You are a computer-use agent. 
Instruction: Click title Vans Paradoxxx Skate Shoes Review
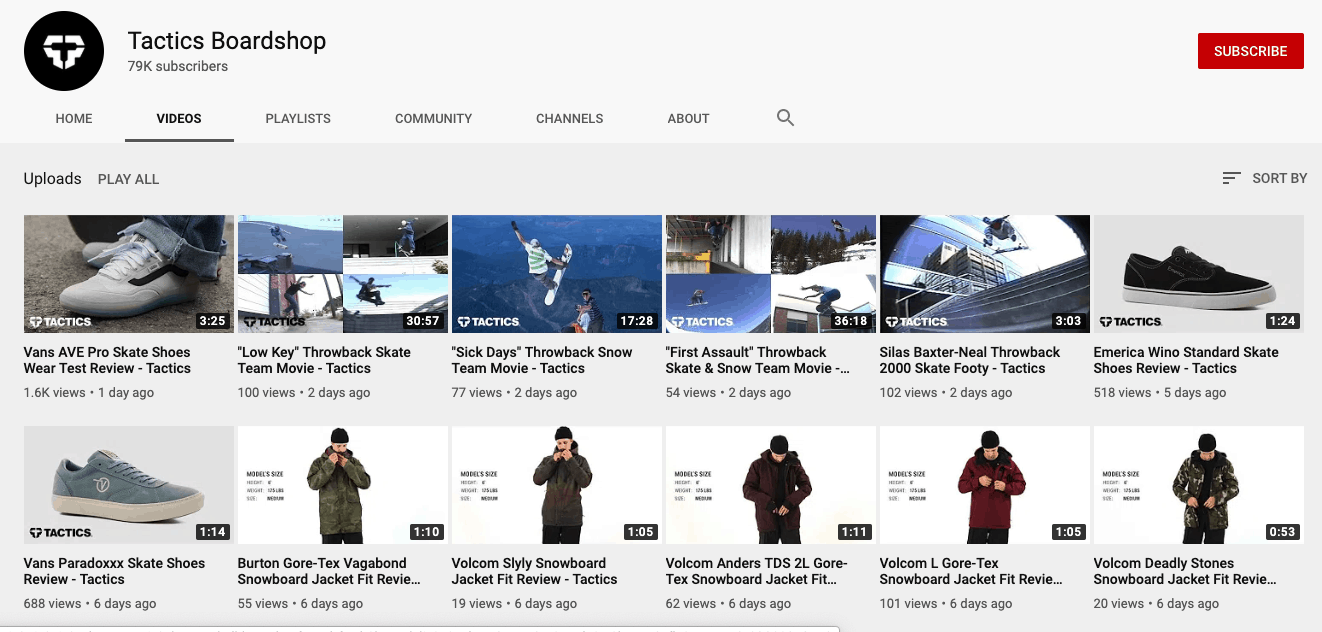pos(114,571)
